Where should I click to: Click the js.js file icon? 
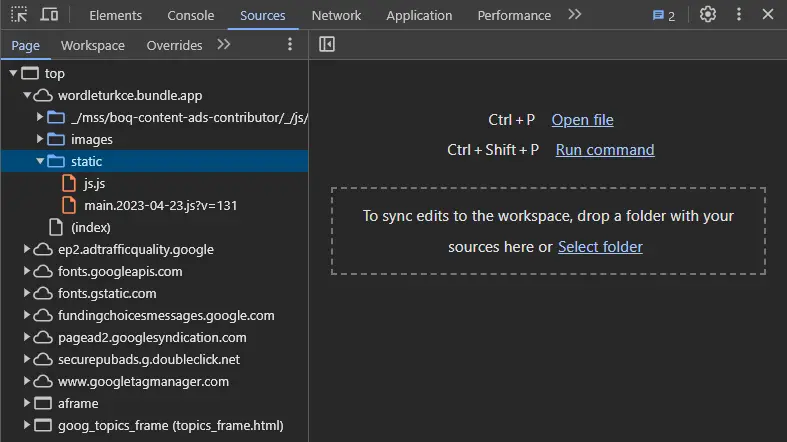[x=69, y=184]
